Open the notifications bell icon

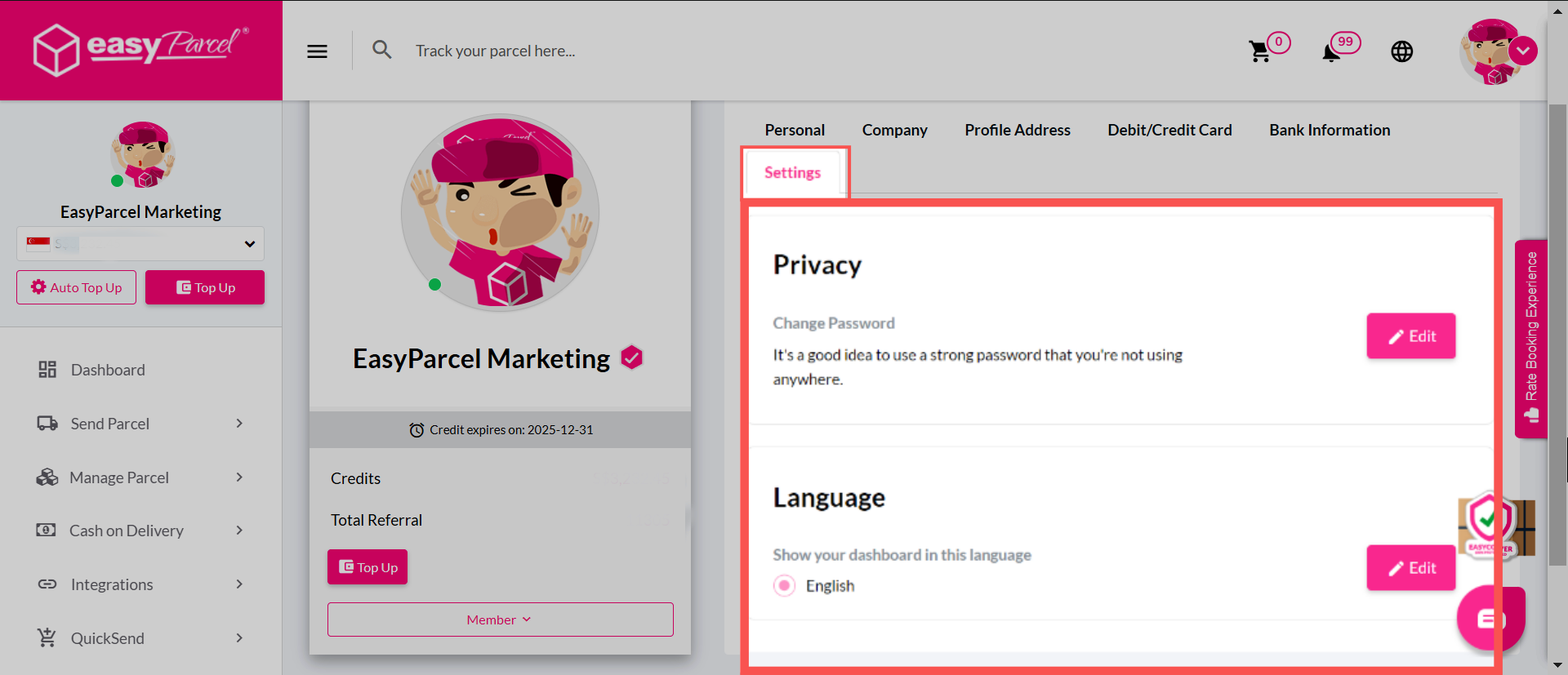1331,52
